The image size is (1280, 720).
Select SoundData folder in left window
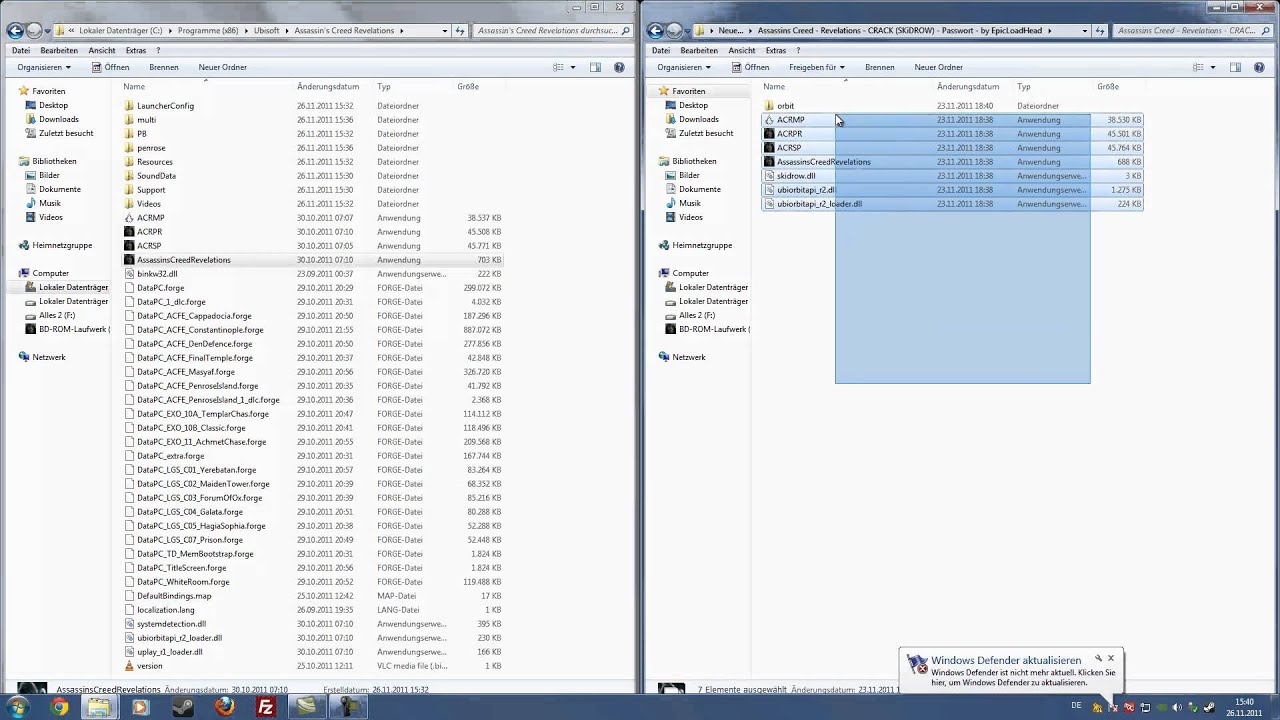156,176
